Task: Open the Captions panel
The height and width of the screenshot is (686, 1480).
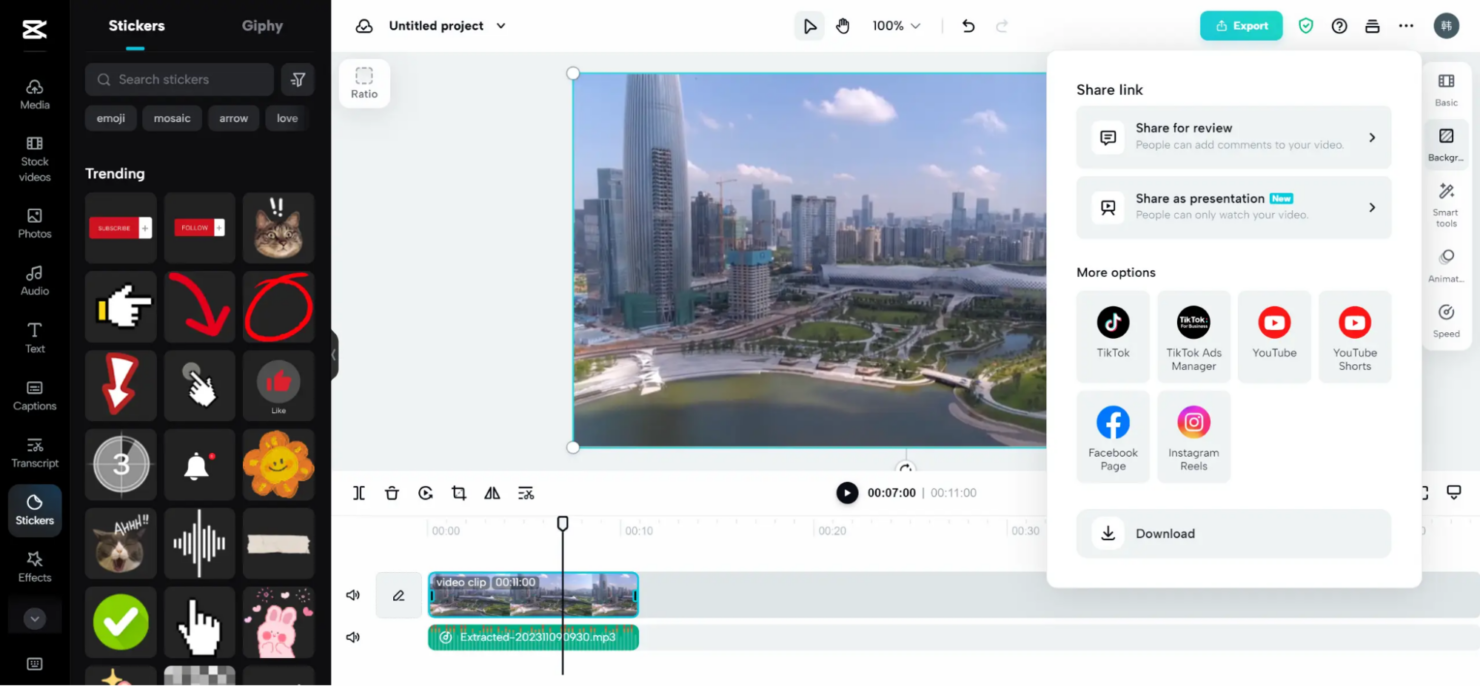Action: (x=34, y=395)
